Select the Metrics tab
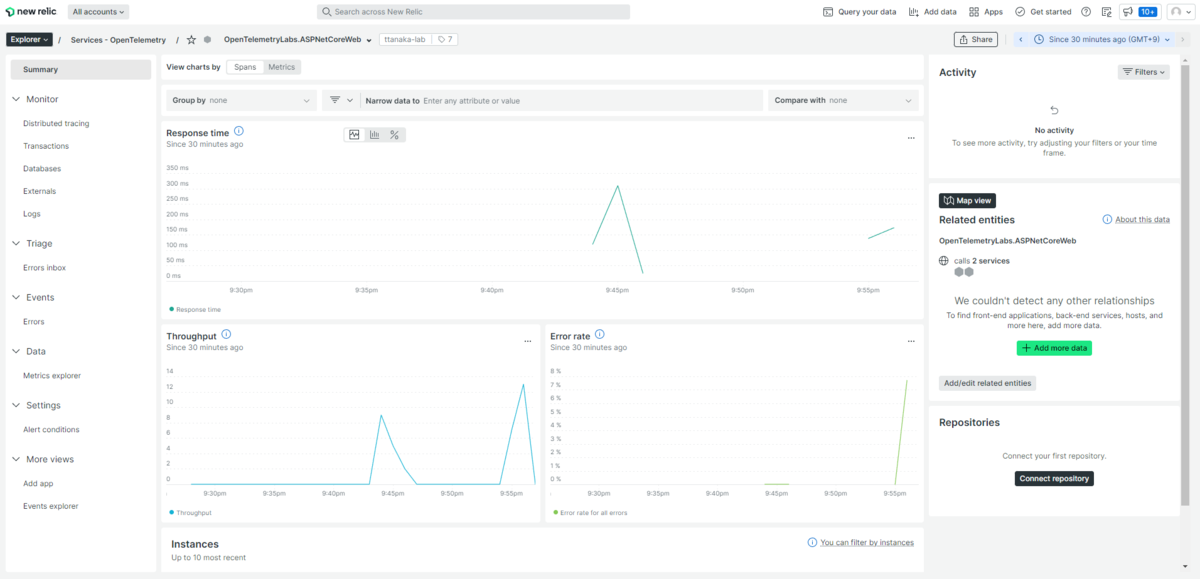Image resolution: width=1200 pixels, height=579 pixels. point(281,67)
